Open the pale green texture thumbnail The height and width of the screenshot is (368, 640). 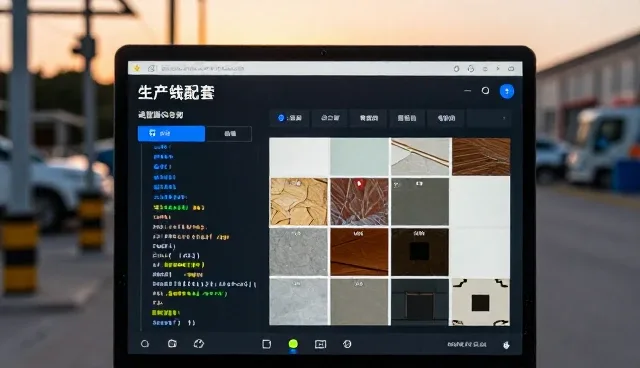click(360, 157)
